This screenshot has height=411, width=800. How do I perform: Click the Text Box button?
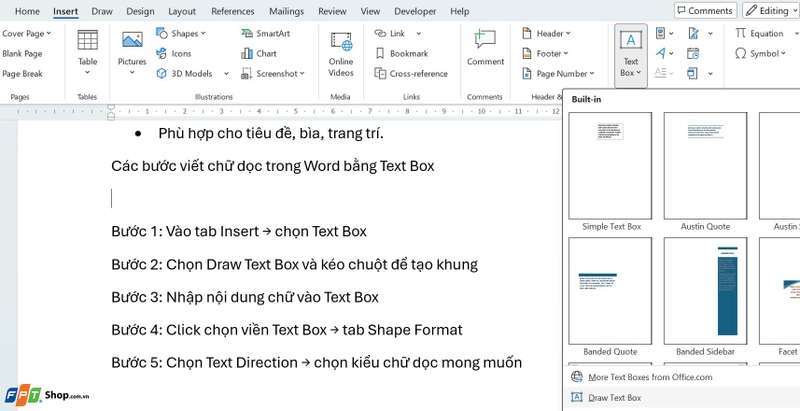coord(631,54)
